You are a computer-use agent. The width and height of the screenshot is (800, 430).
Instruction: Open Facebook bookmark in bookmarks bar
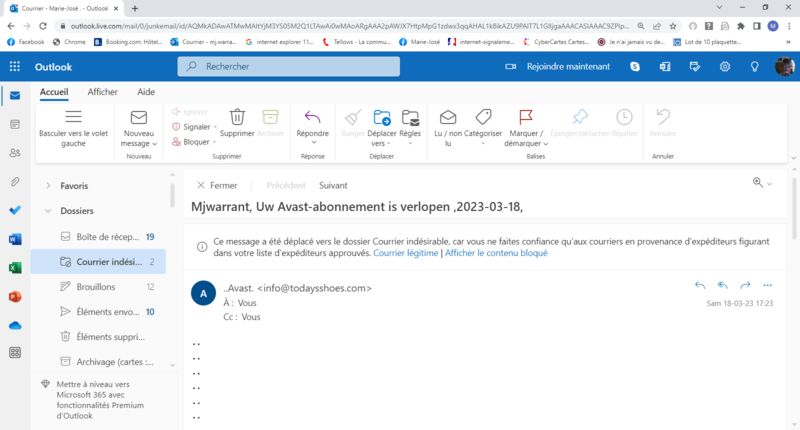click(26, 42)
